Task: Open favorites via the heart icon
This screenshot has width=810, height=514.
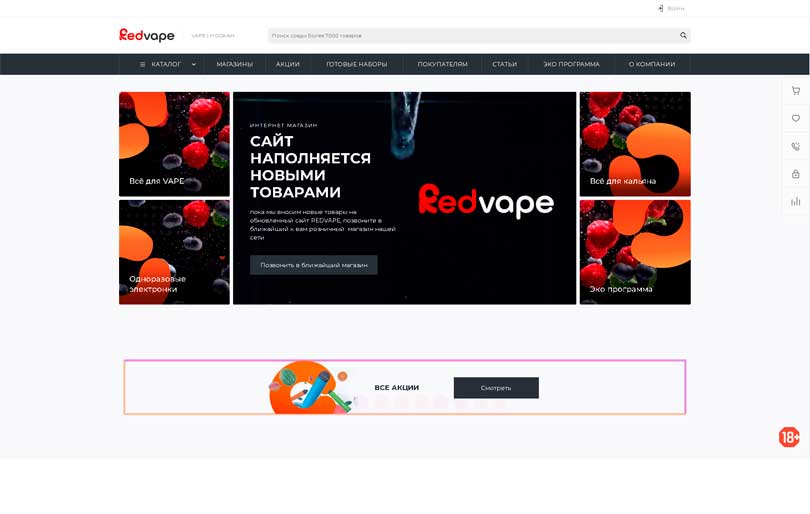Action: [796, 118]
